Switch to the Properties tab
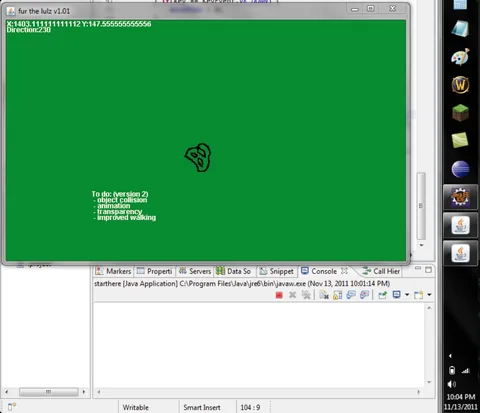Screen dimensions: 480x413 [154, 271]
